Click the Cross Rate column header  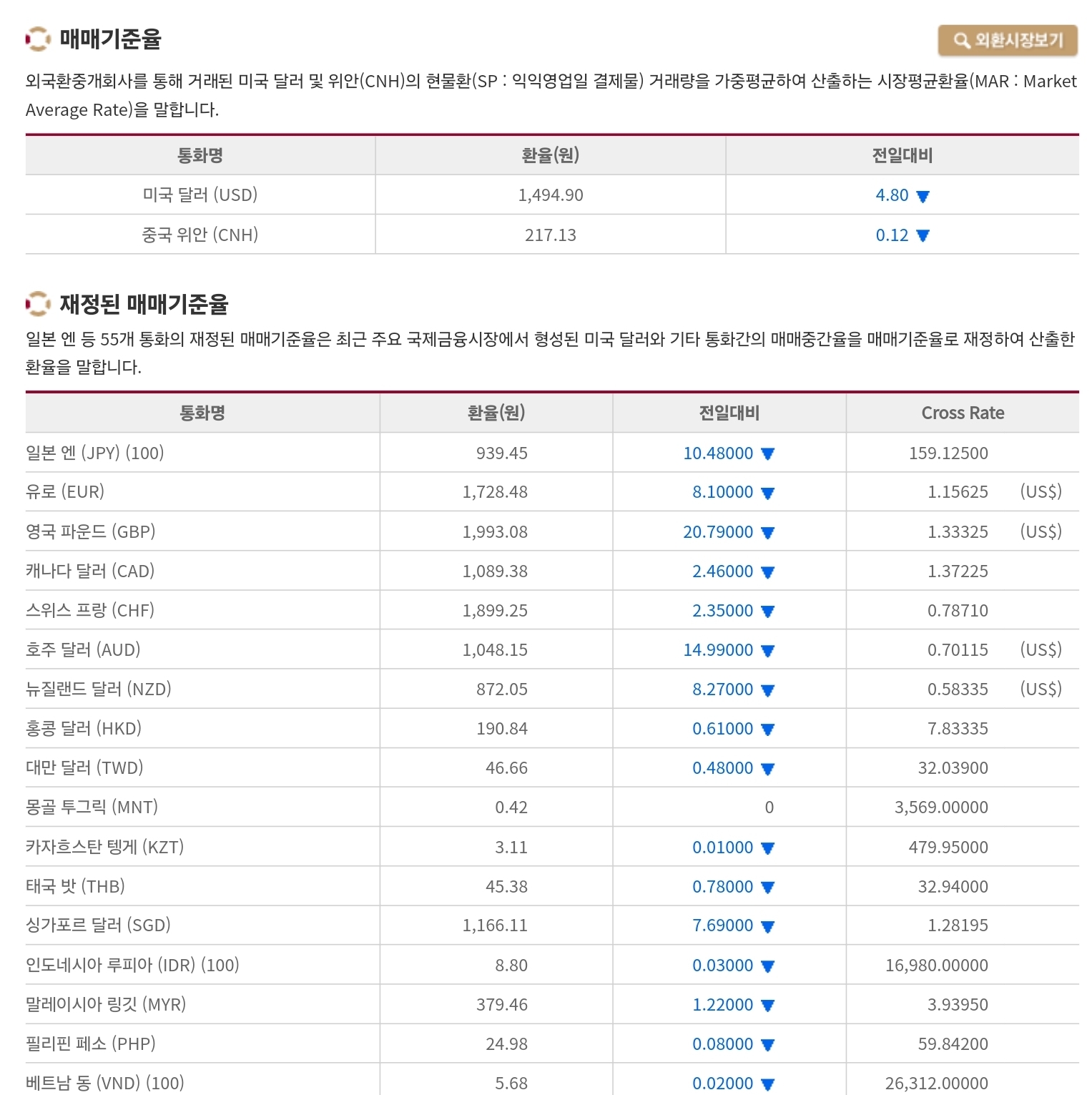963,413
